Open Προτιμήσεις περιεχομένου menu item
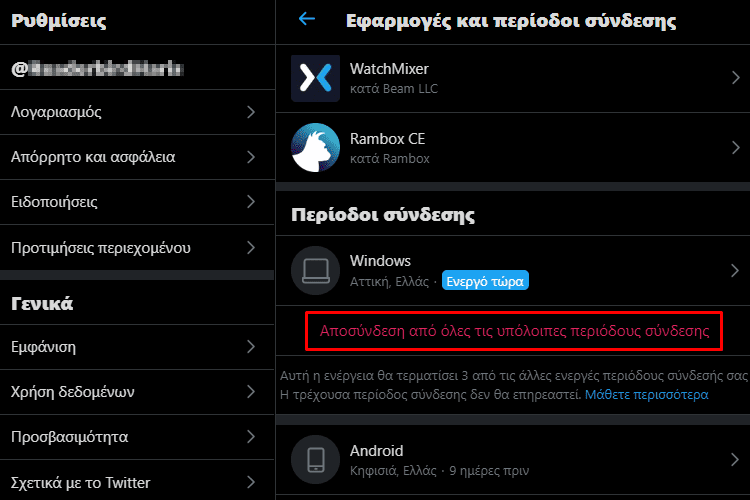 pyautogui.click(x=137, y=247)
